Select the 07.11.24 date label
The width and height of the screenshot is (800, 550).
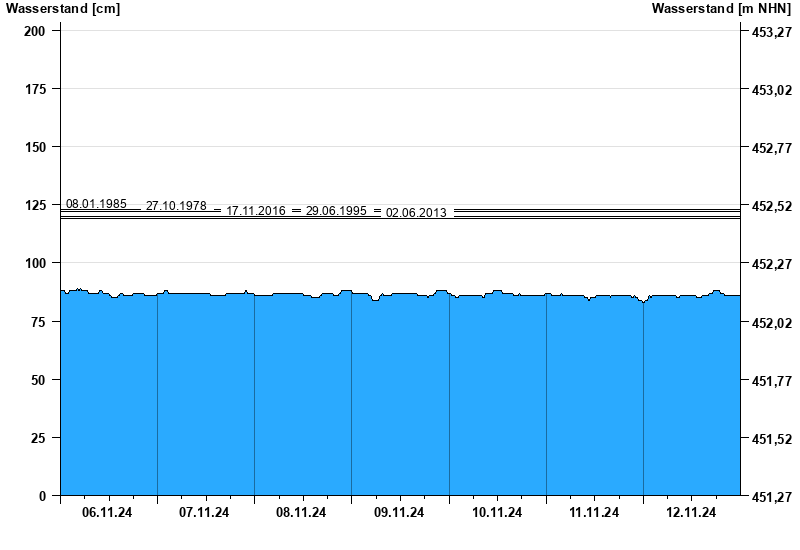pos(205,513)
